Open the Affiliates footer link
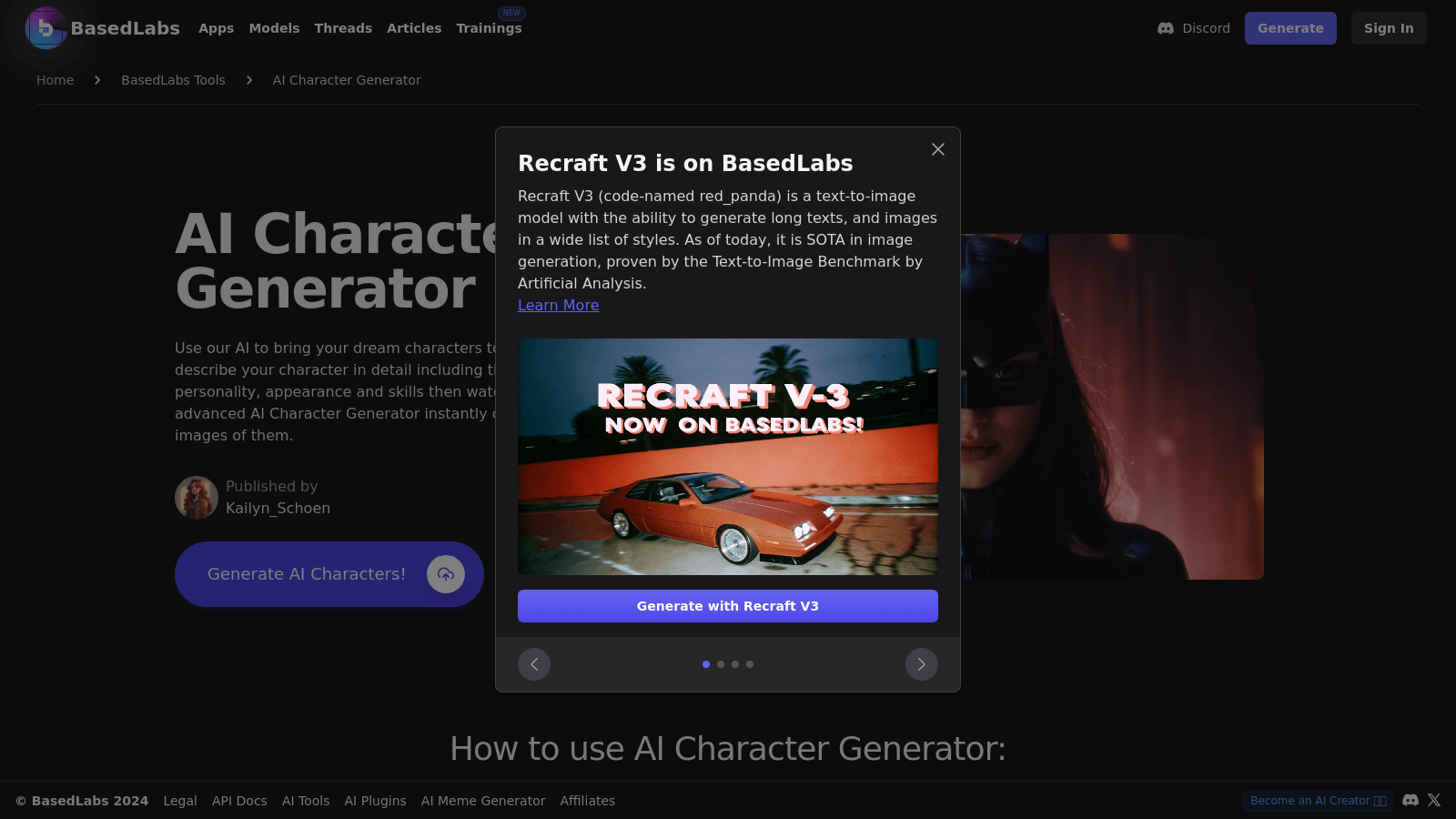The width and height of the screenshot is (1456, 819). pos(588,801)
